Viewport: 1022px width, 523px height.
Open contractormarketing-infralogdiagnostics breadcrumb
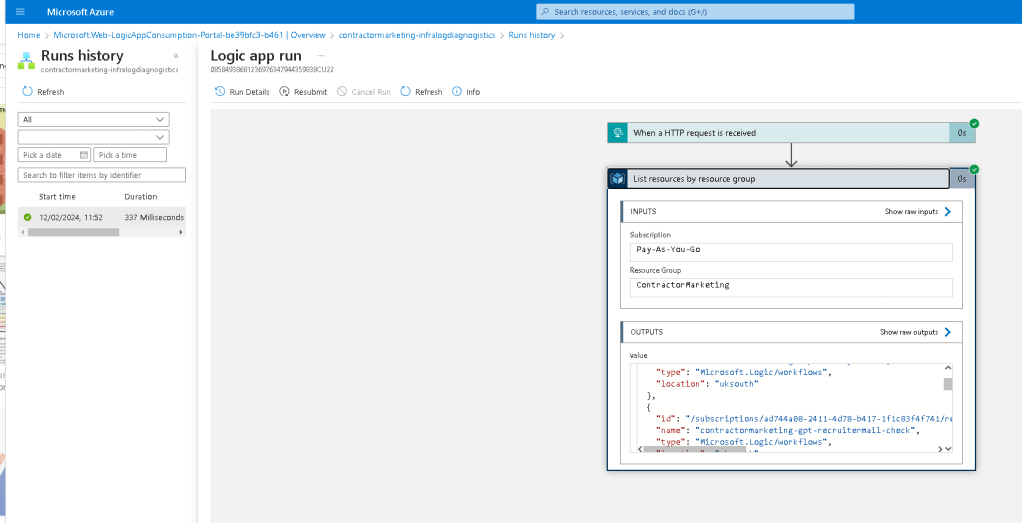pos(416,35)
